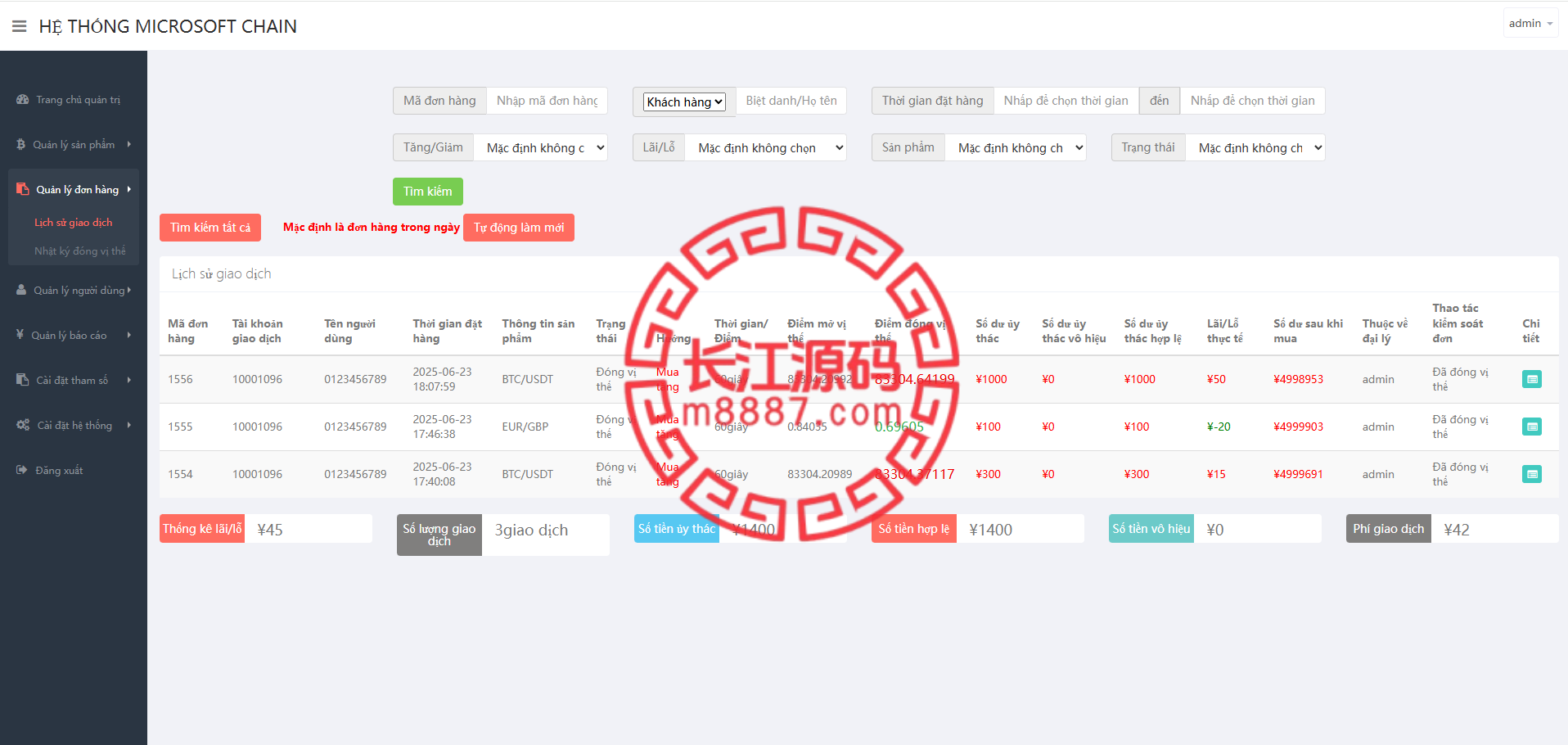Click the Số tiền hợp lệ label

click(x=914, y=529)
